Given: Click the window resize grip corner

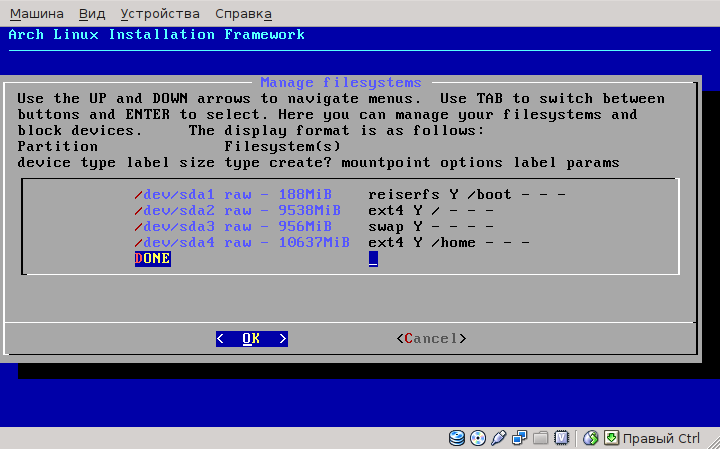Looking at the screenshot, I should pyautogui.click(x=712, y=441).
